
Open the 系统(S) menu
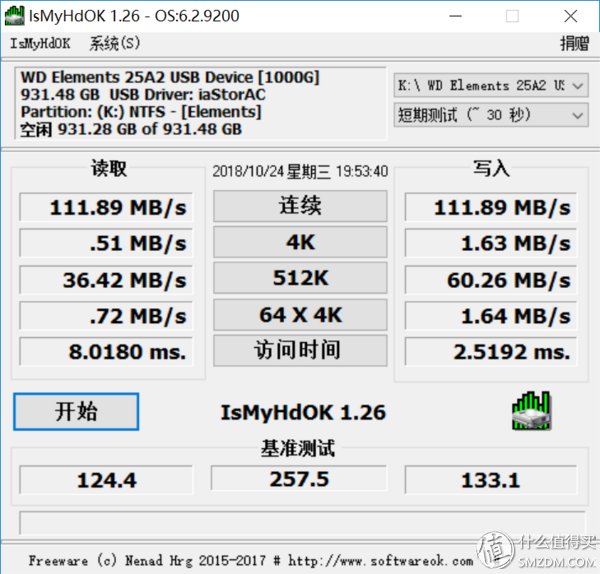[x=115, y=44]
